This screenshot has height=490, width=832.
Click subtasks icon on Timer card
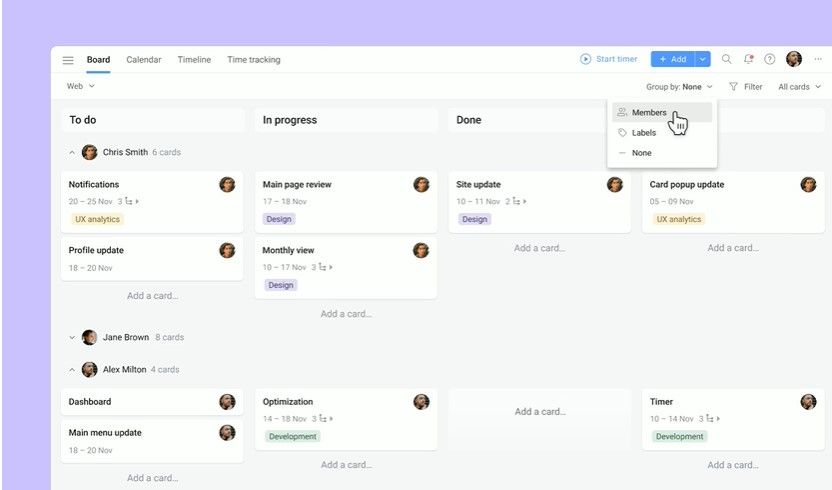(709, 418)
